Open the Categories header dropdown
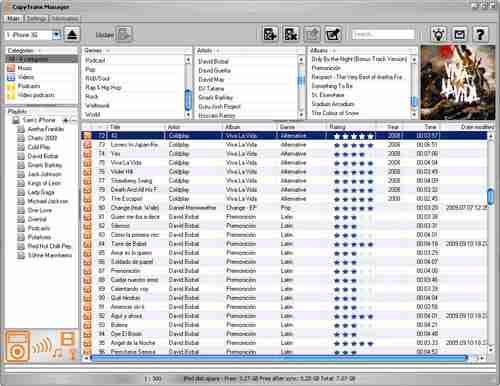 (39, 51)
